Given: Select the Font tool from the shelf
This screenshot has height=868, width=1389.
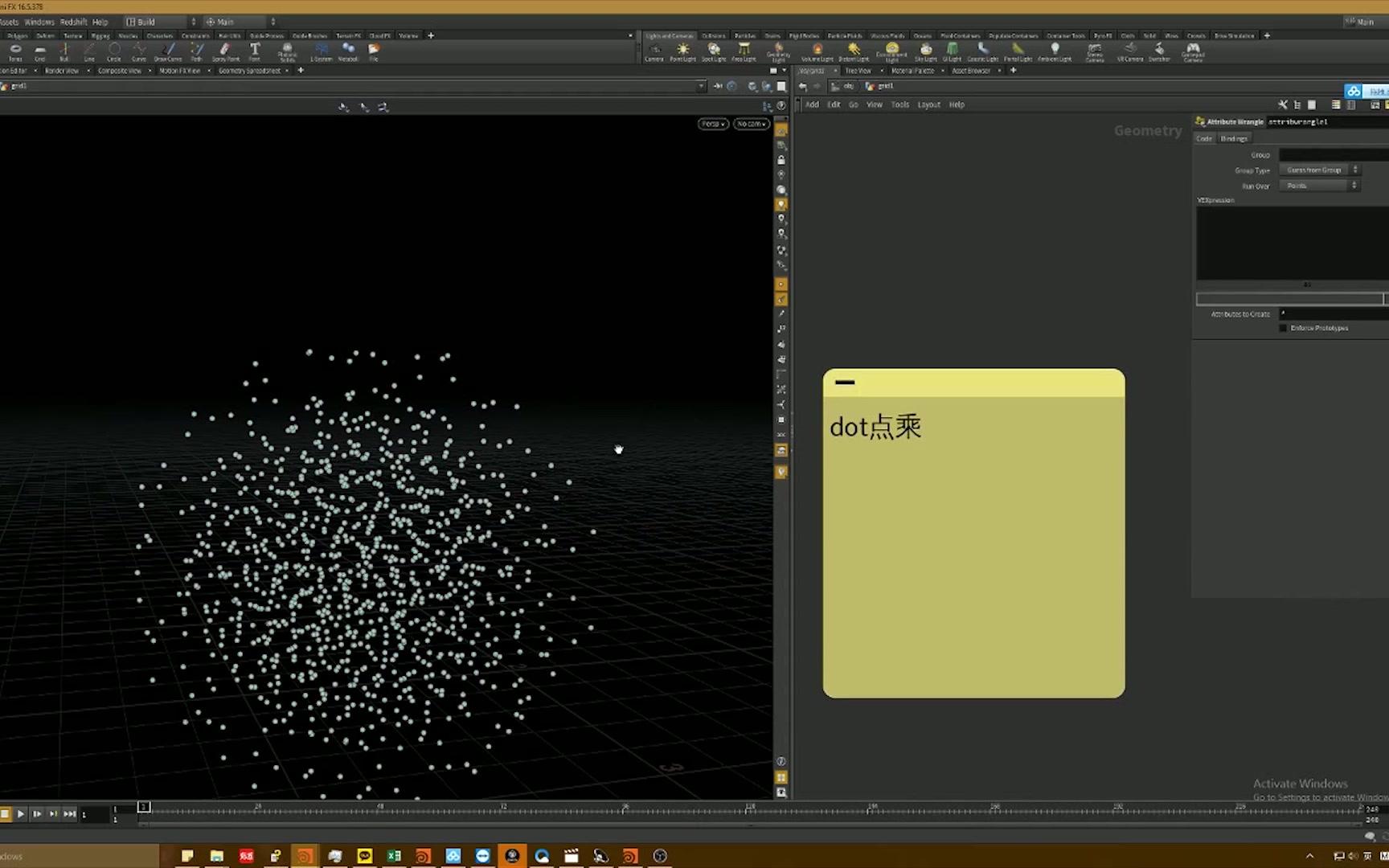Looking at the screenshot, I should coord(255,52).
